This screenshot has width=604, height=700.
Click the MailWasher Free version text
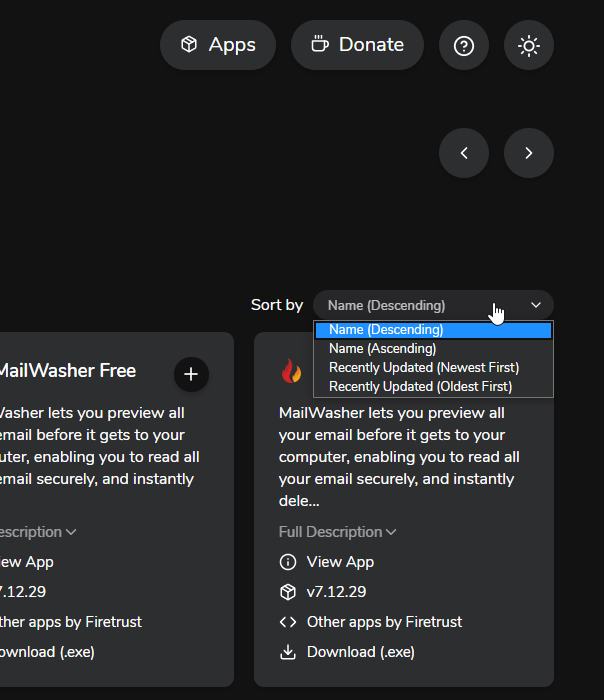click(23, 592)
